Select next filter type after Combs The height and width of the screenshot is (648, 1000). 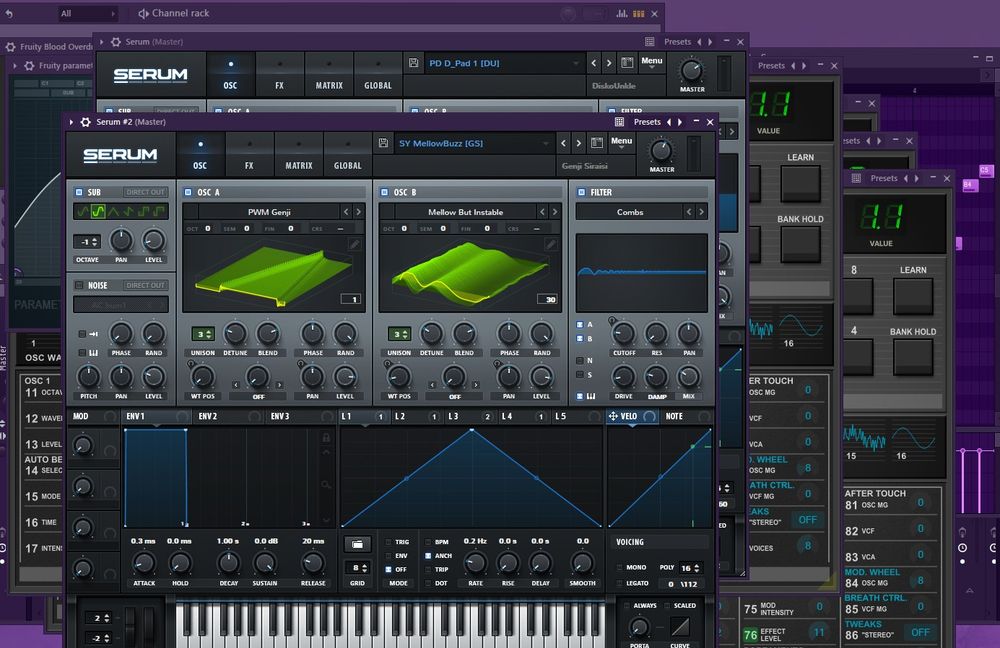[x=701, y=212]
